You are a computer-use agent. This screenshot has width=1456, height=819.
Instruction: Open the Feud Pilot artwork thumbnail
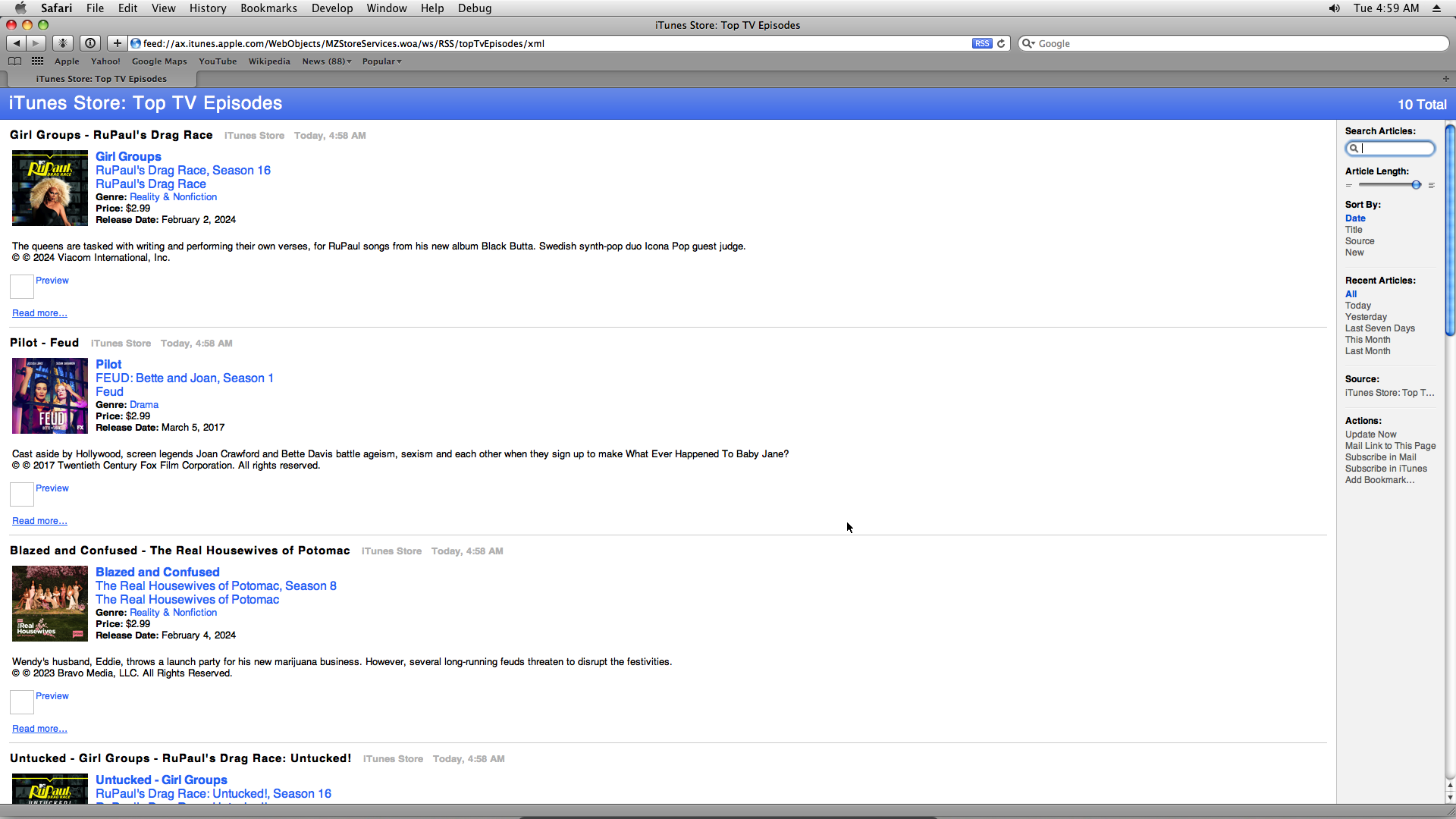[50, 396]
